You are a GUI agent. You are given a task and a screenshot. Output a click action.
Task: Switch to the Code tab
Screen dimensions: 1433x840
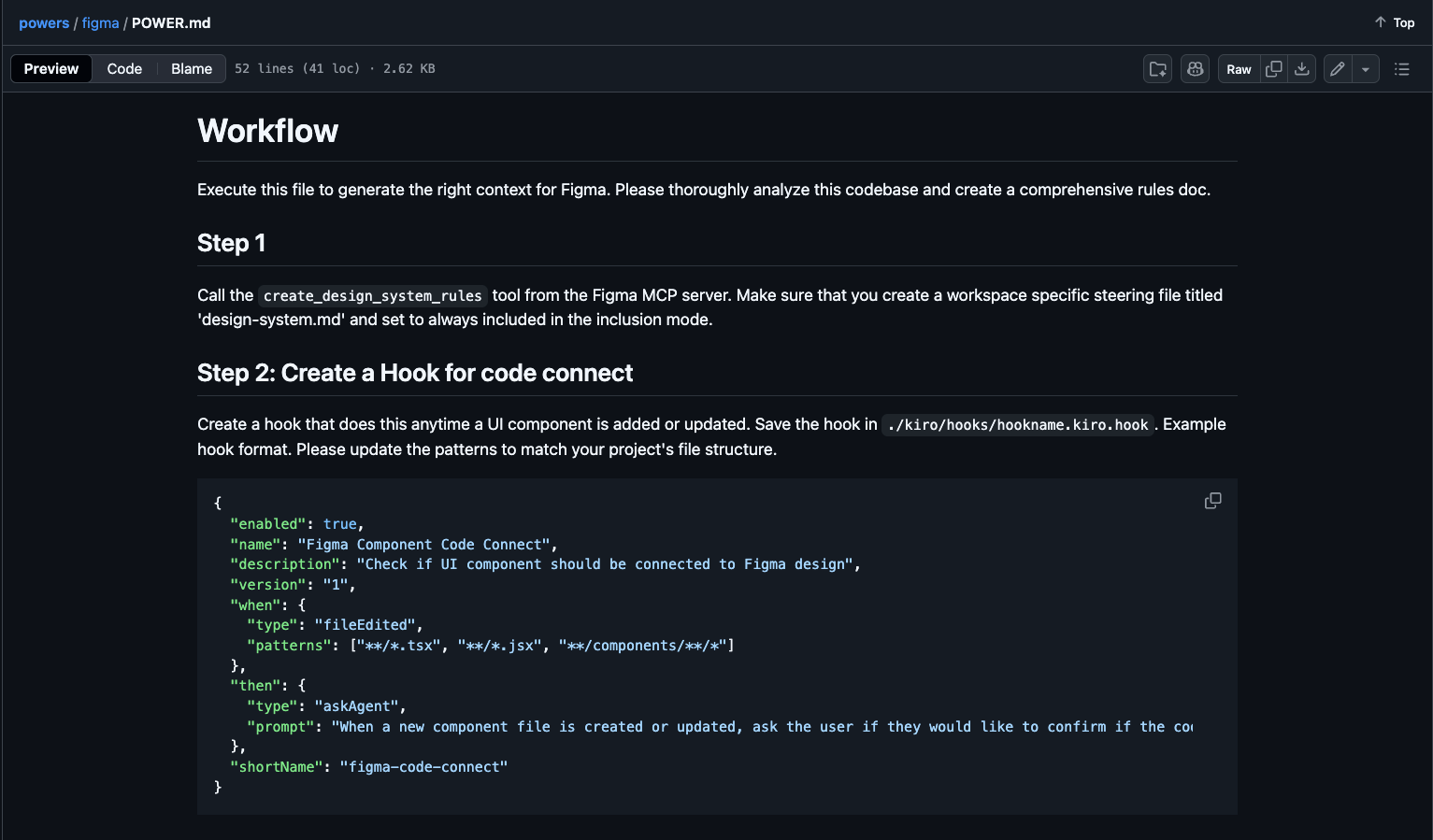pyautogui.click(x=124, y=69)
